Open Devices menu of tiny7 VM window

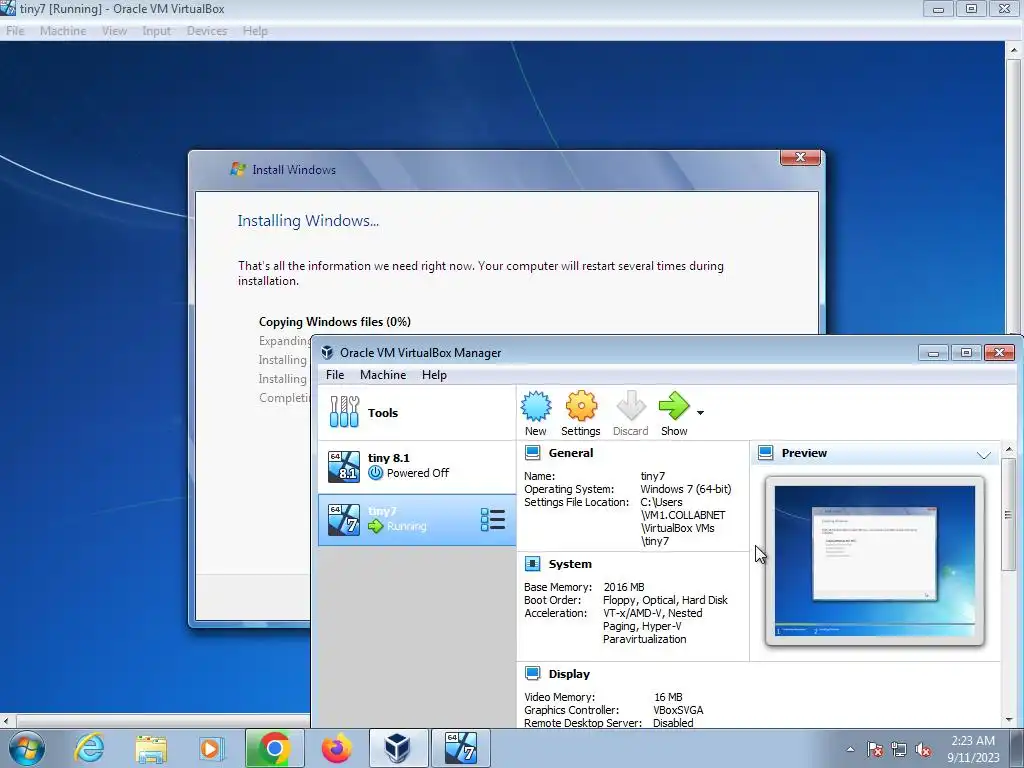pyautogui.click(x=207, y=31)
